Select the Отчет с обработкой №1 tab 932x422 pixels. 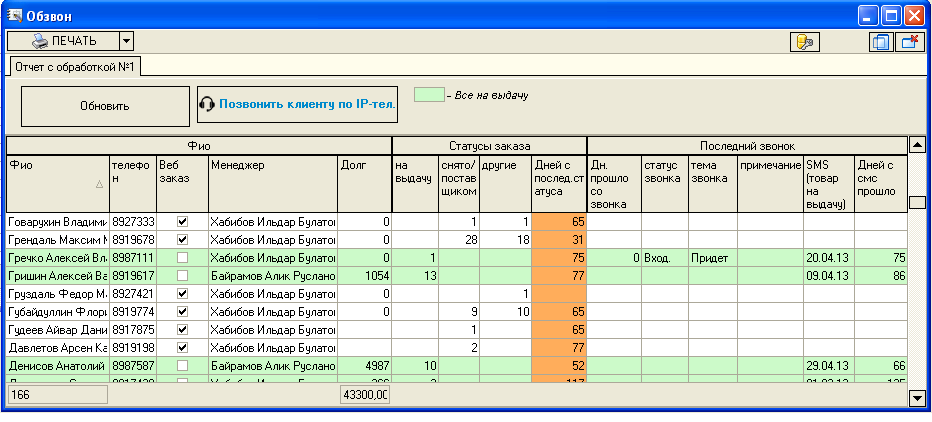click(x=75, y=66)
